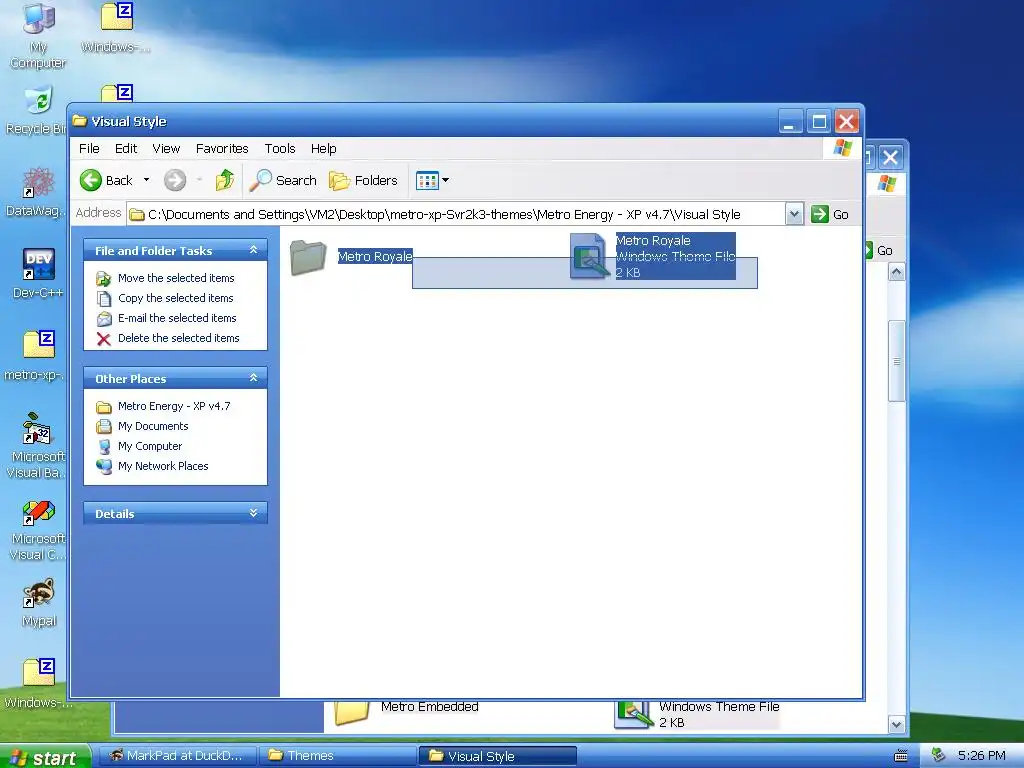Select the Metro Royale folder icon
The width and height of the screenshot is (1024, 768).
[x=308, y=257]
